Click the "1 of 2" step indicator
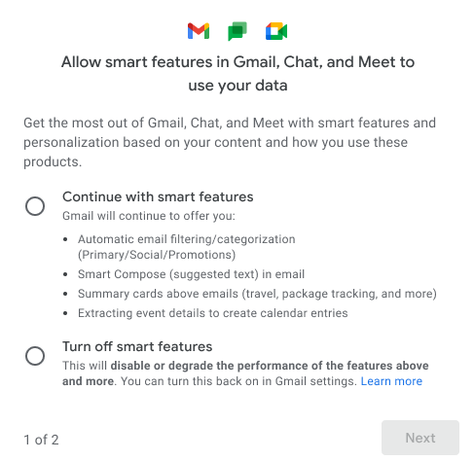 click(x=41, y=440)
